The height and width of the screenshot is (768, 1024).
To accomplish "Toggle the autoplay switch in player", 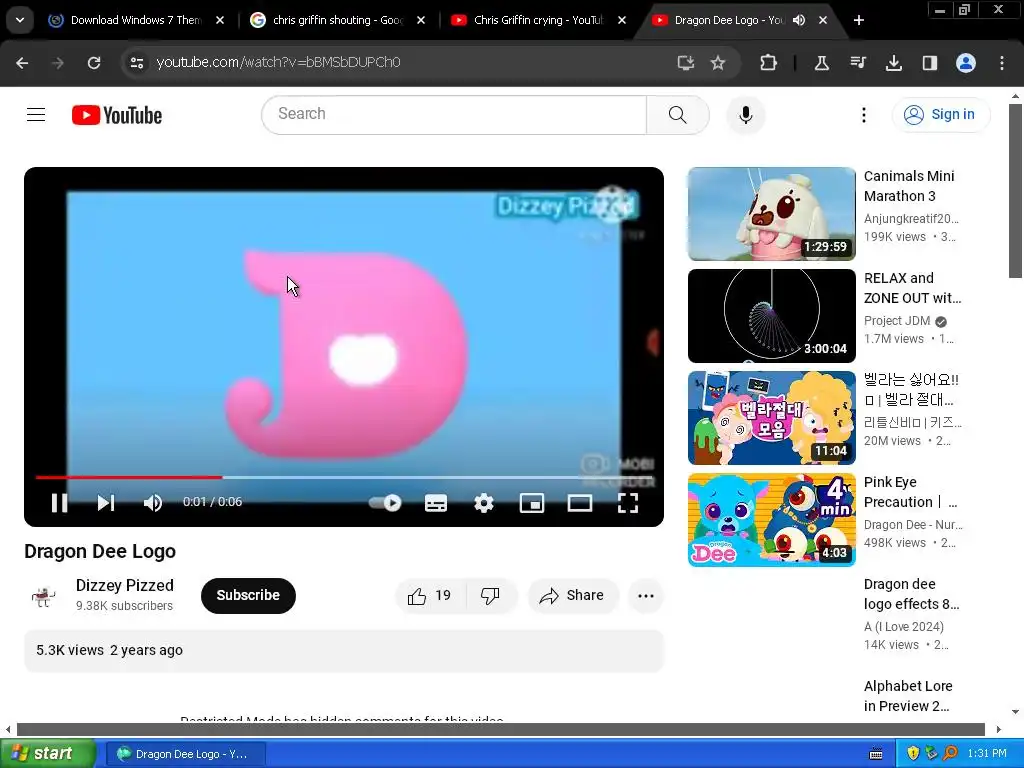I will pos(385,503).
